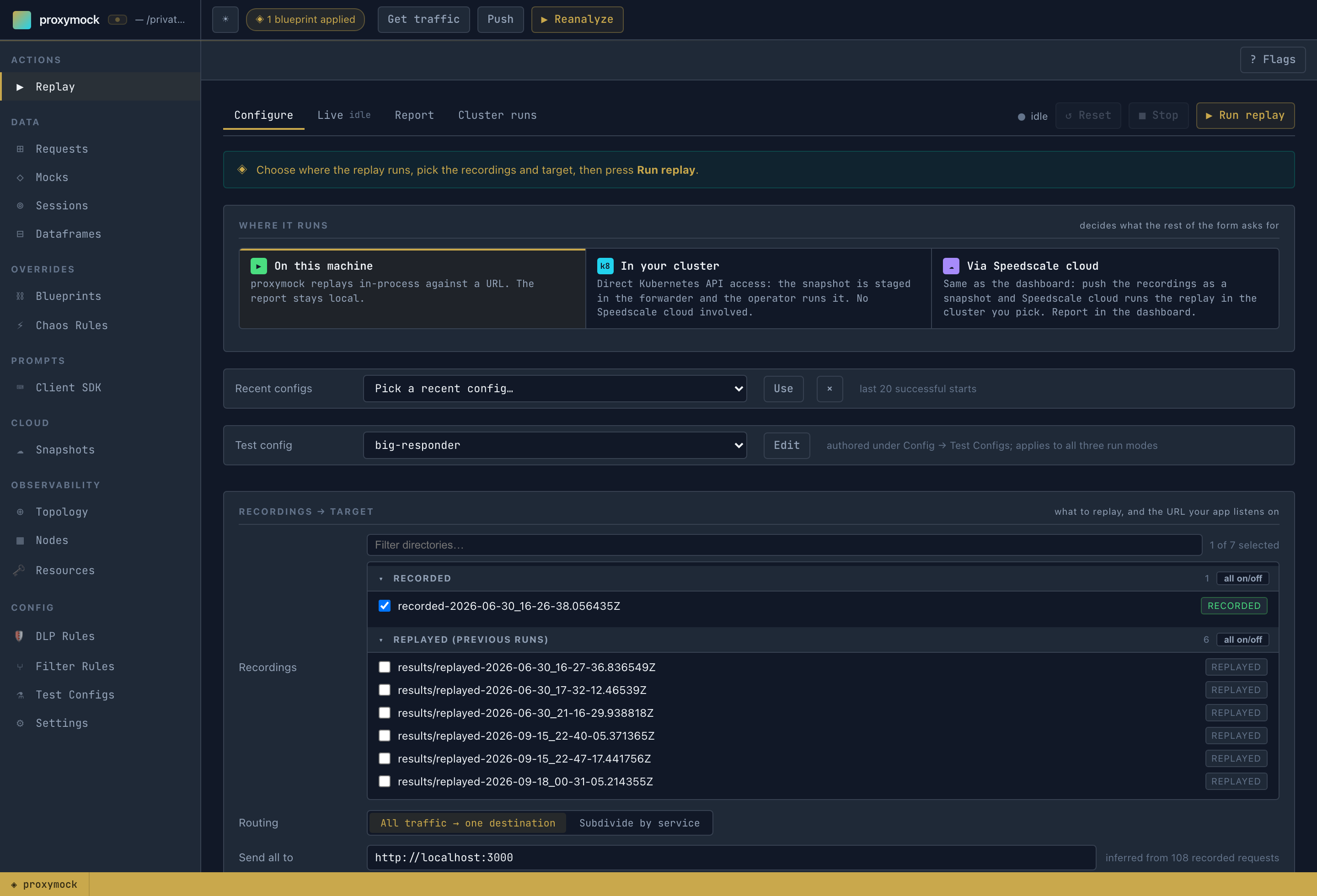Clear recent config with the × button
The height and width of the screenshot is (896, 1317).
[830, 389]
